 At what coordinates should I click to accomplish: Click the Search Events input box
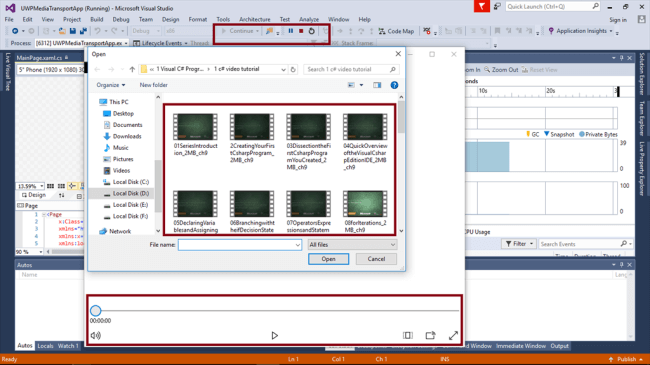pyautogui.click(x=580, y=244)
